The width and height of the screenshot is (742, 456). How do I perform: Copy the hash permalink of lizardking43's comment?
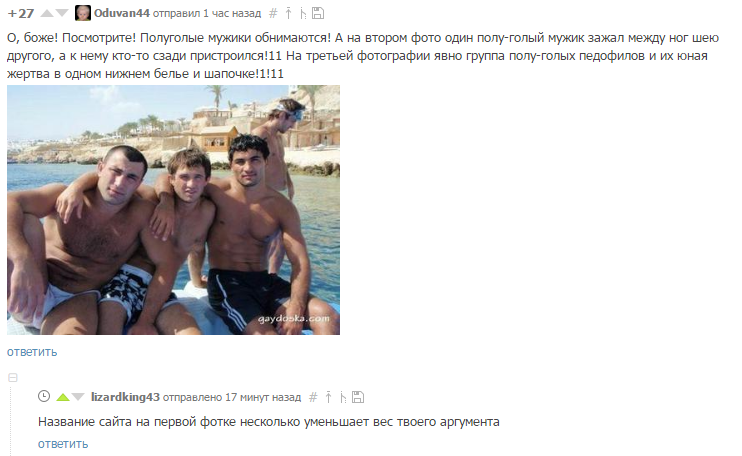click(313, 397)
